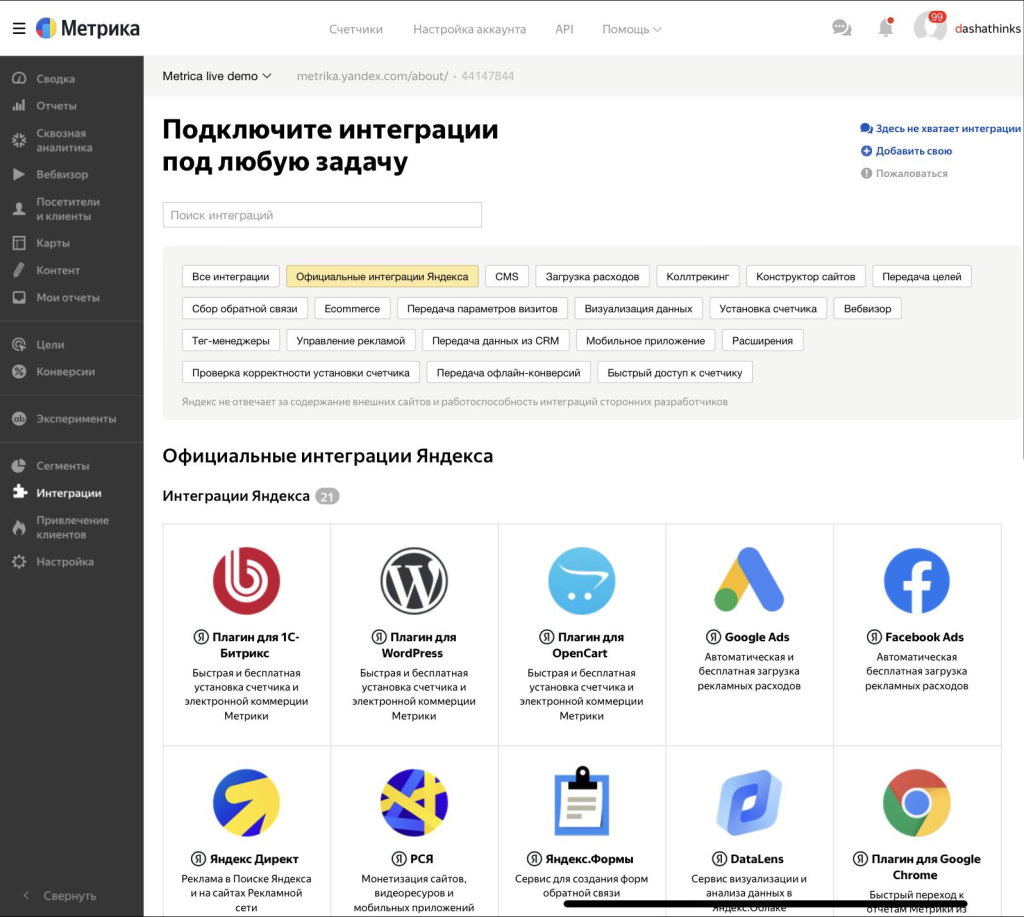Deselect Официальные интеграции Яндекса filter
Screen dimensions: 1024x917
(382, 276)
